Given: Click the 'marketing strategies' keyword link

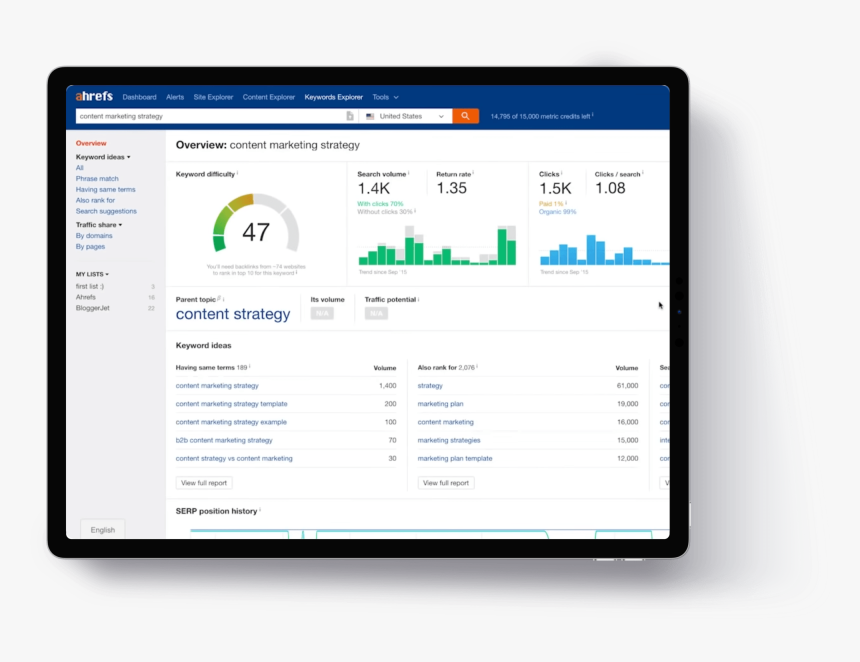Looking at the screenshot, I should (449, 440).
